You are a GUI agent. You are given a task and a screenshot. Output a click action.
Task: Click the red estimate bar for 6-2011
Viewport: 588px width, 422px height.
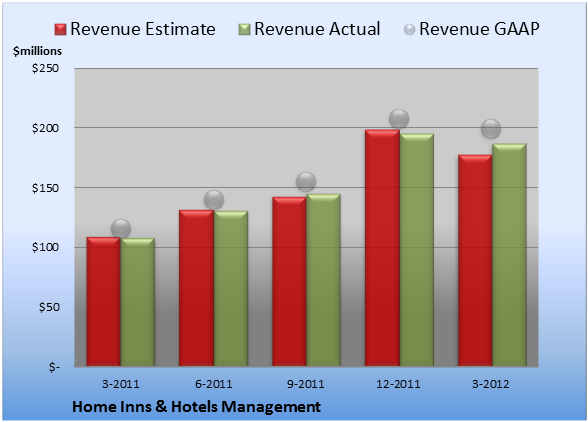pos(196,288)
